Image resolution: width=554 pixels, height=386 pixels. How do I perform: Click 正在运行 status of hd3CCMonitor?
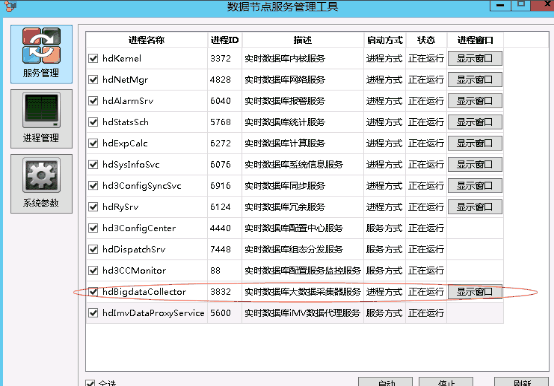[x=426, y=270]
